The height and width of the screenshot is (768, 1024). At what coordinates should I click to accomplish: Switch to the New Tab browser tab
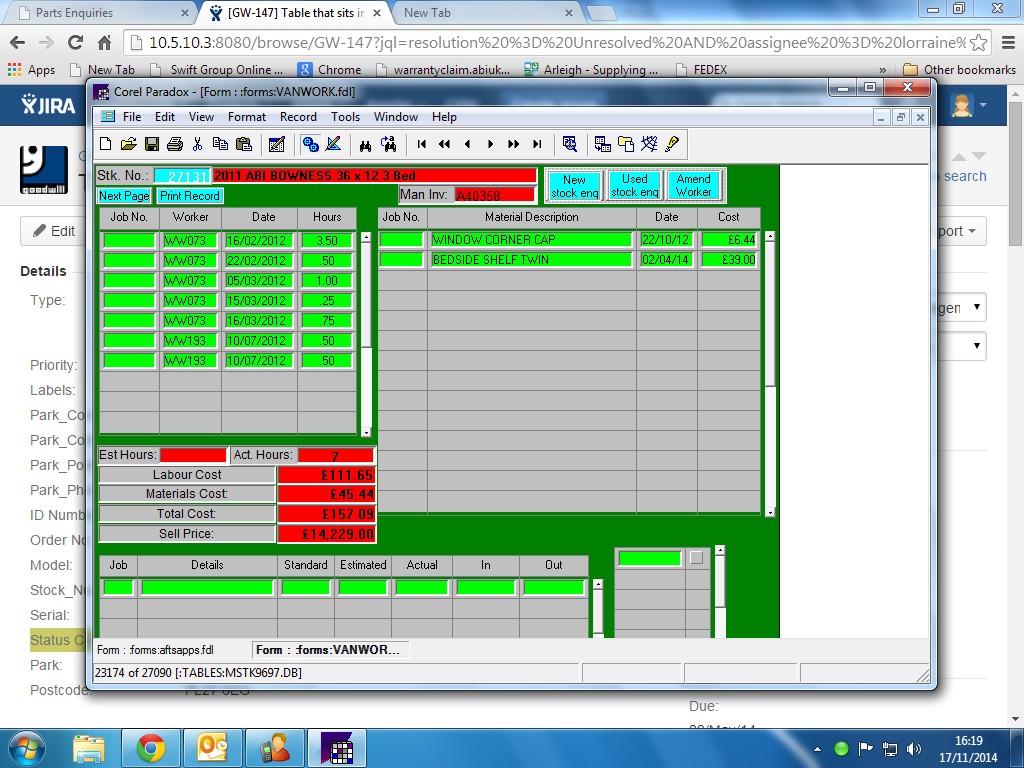(x=483, y=12)
